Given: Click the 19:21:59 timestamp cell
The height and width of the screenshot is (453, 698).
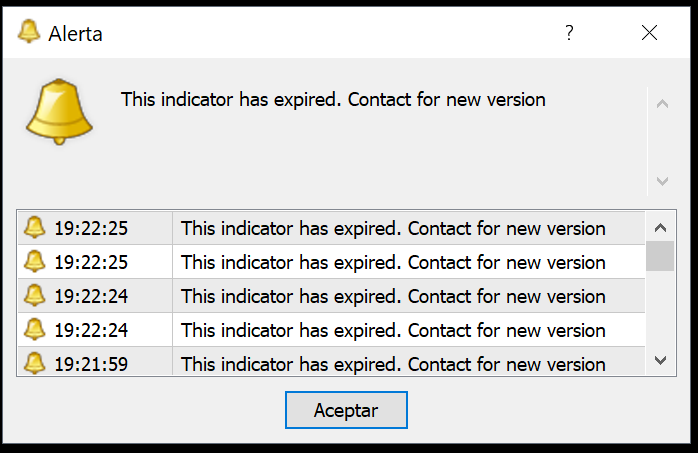Looking at the screenshot, I should pos(91,364).
